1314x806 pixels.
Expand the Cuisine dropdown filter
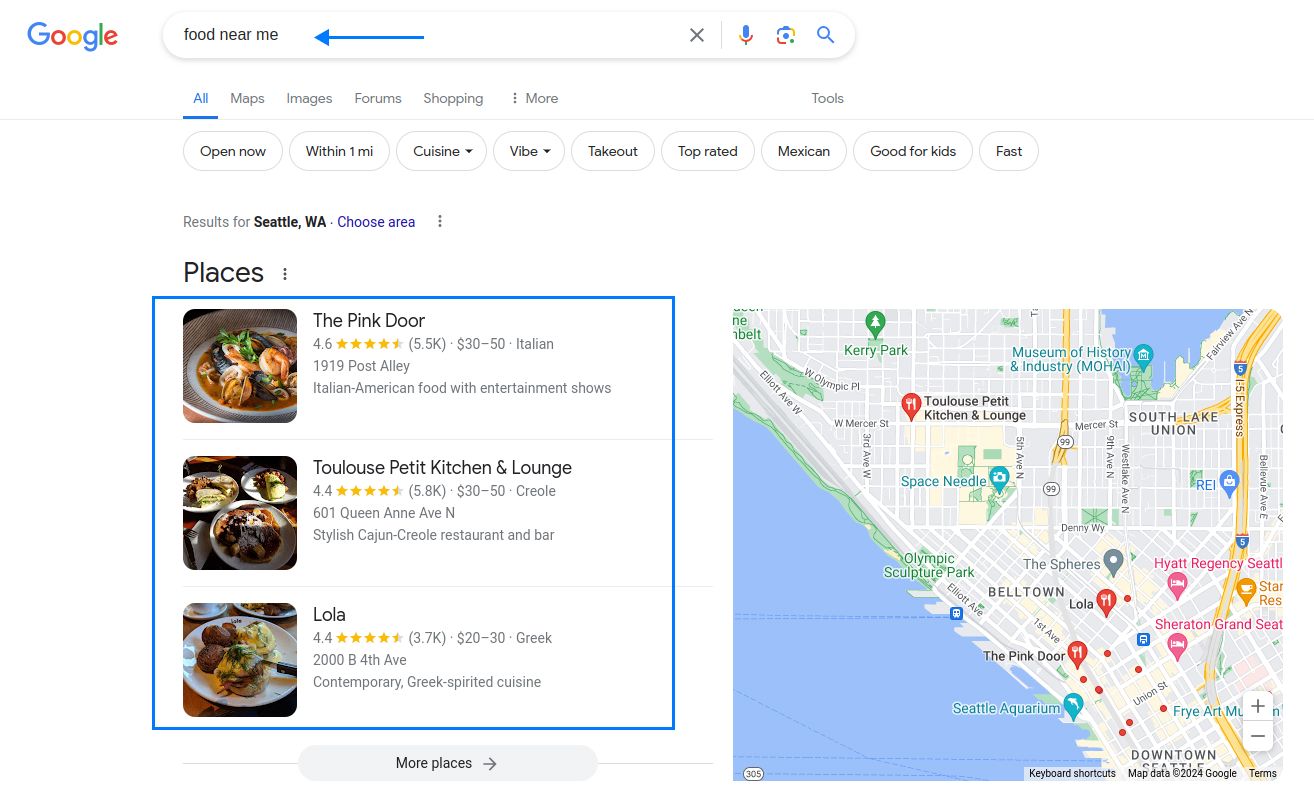pyautogui.click(x=442, y=151)
